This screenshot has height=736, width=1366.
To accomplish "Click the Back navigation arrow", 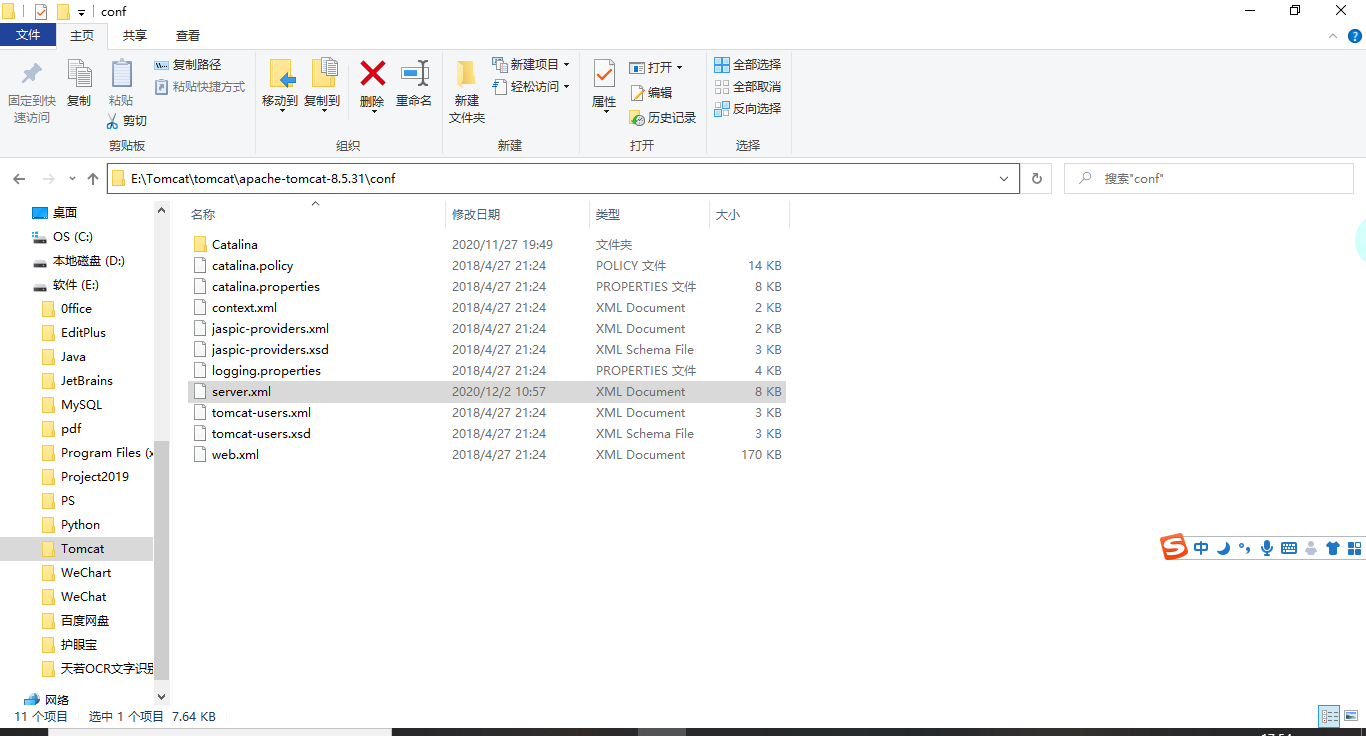I will 19,179.
